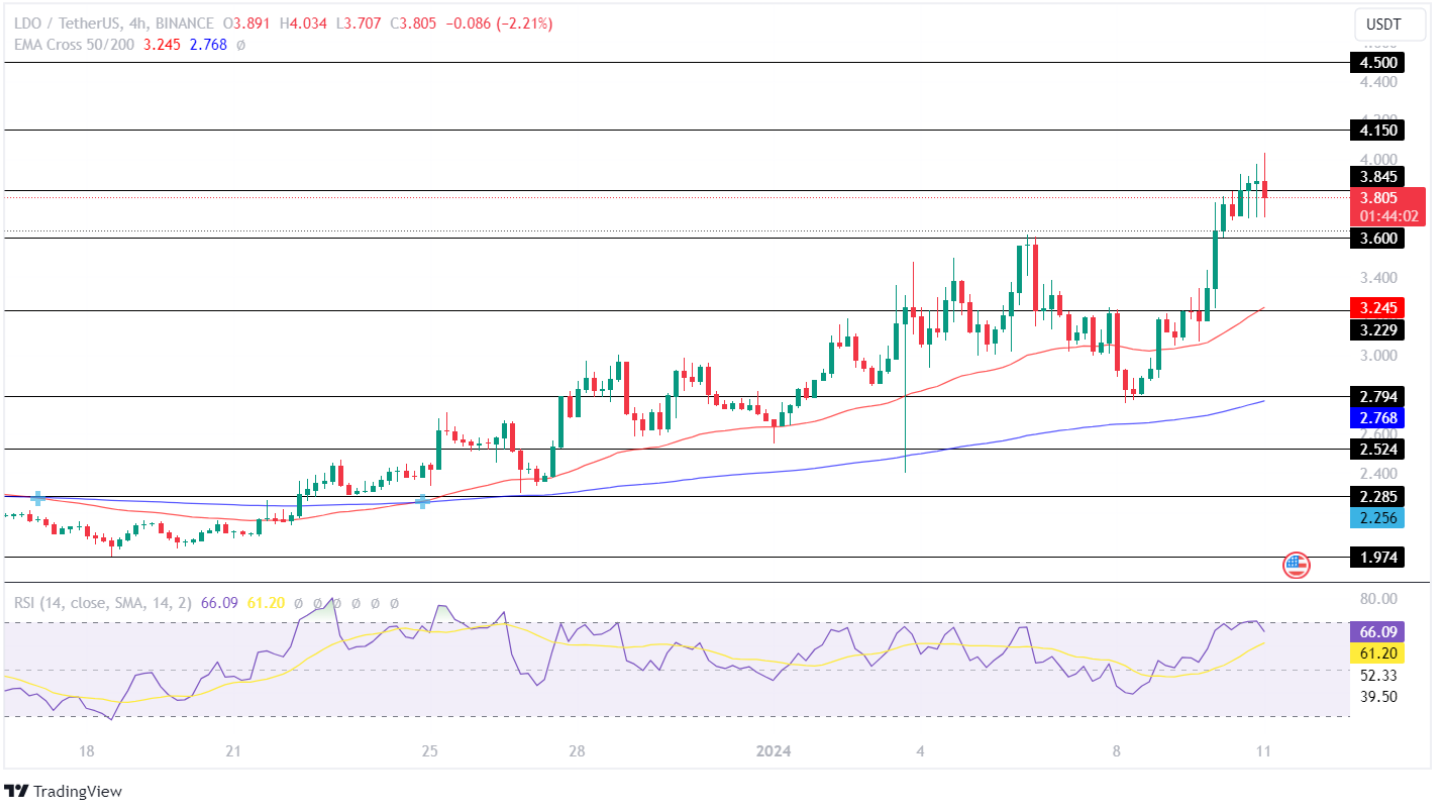Toggle the first ø hide icon in RSI legend
The image size is (1435, 803).
(x=298, y=602)
